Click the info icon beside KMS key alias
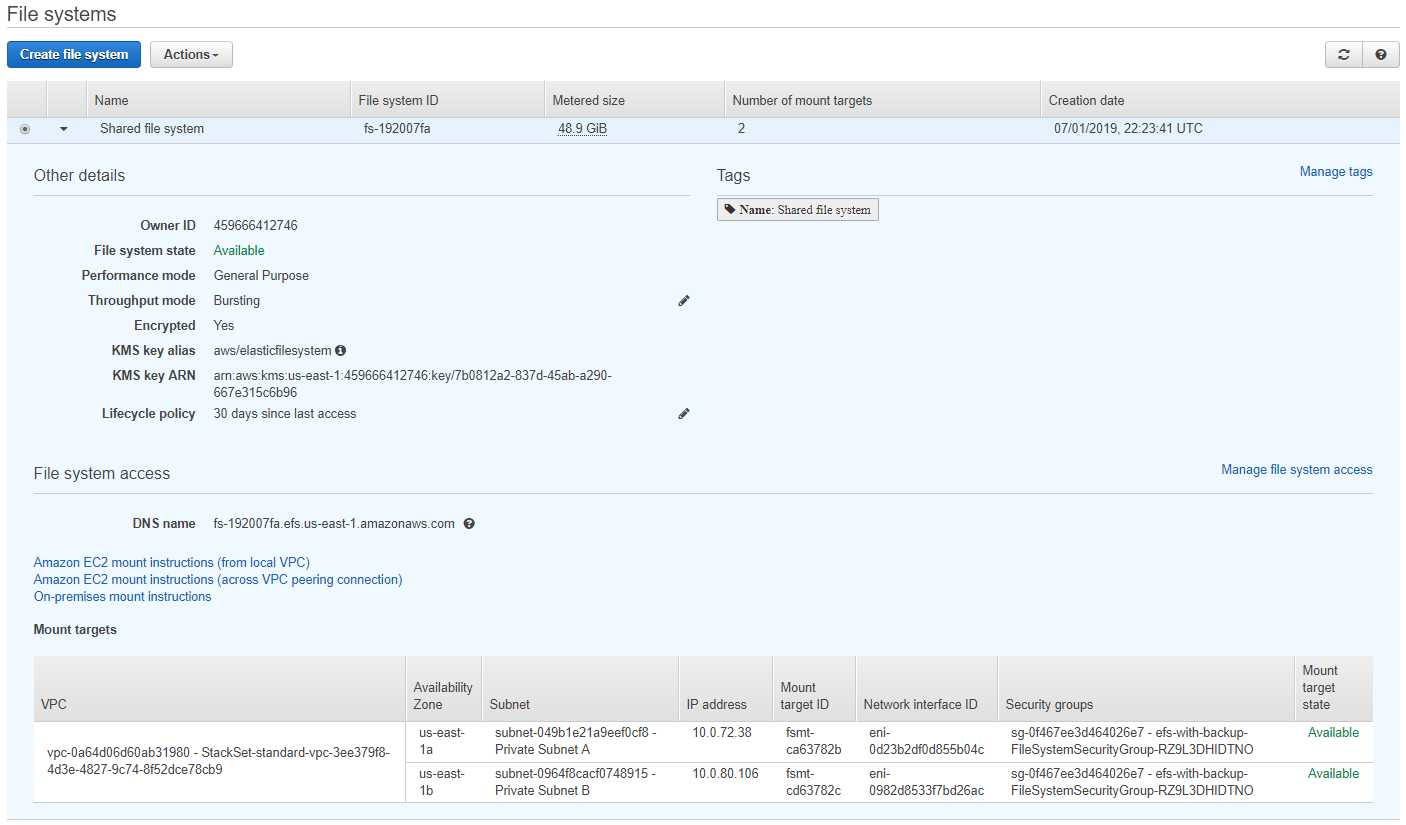This screenshot has height=825, width=1406. (340, 350)
